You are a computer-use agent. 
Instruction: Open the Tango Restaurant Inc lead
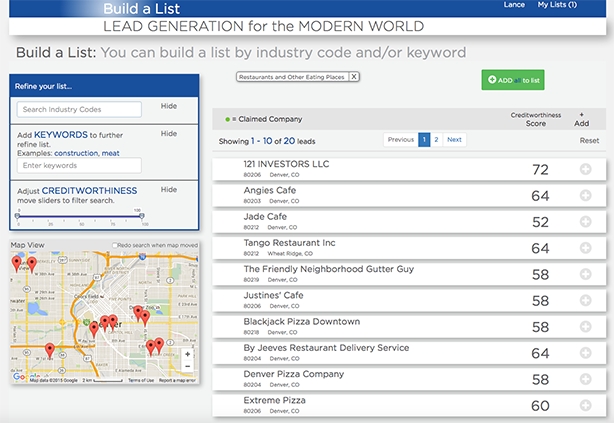tap(289, 243)
